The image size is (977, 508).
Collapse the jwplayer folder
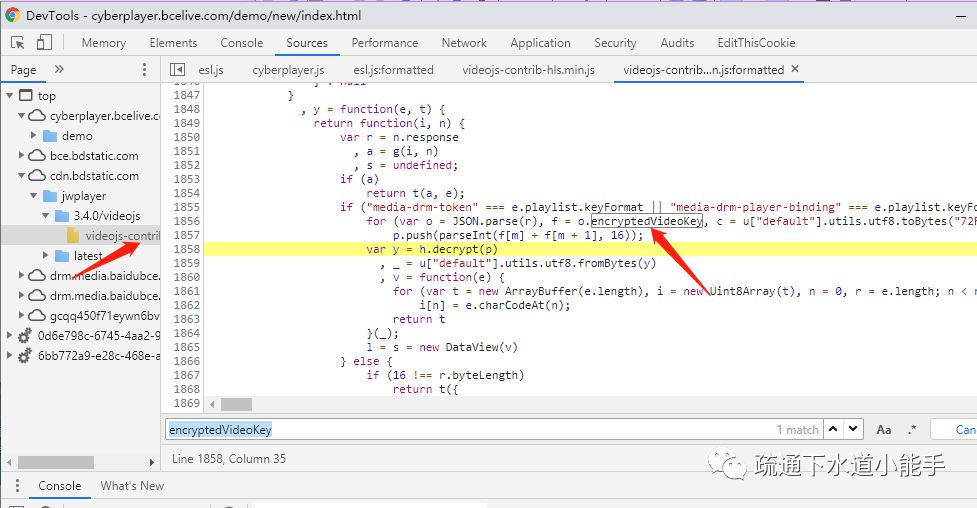tap(34, 196)
